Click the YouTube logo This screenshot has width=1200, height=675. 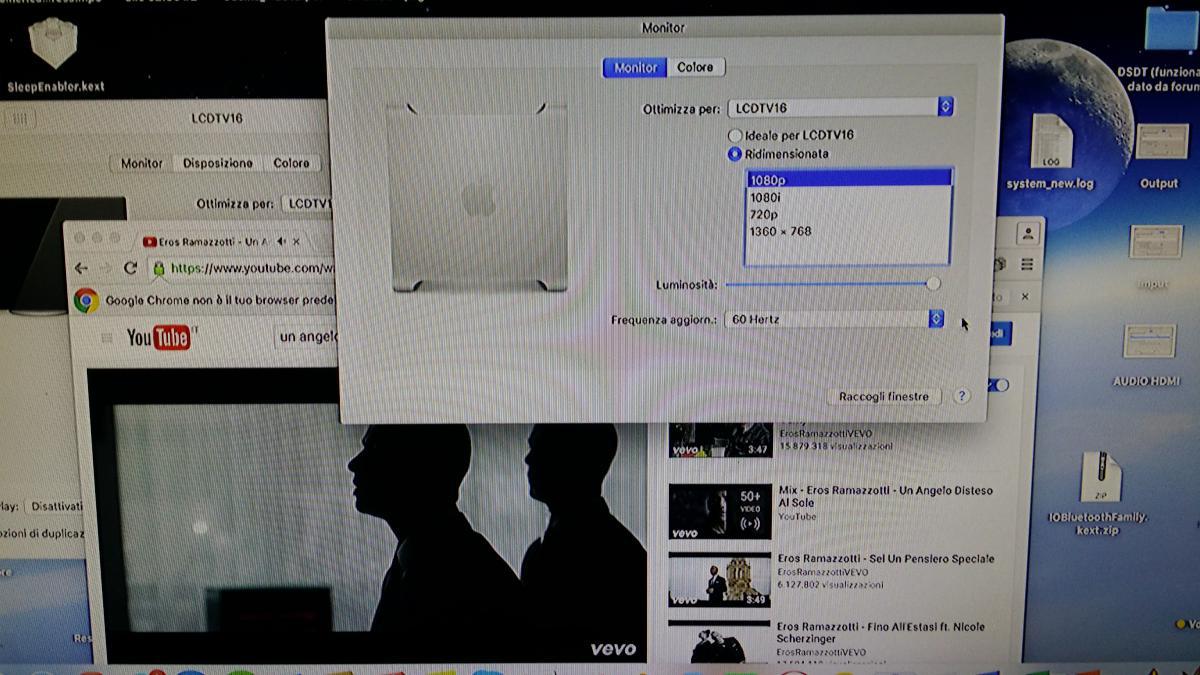pos(158,337)
